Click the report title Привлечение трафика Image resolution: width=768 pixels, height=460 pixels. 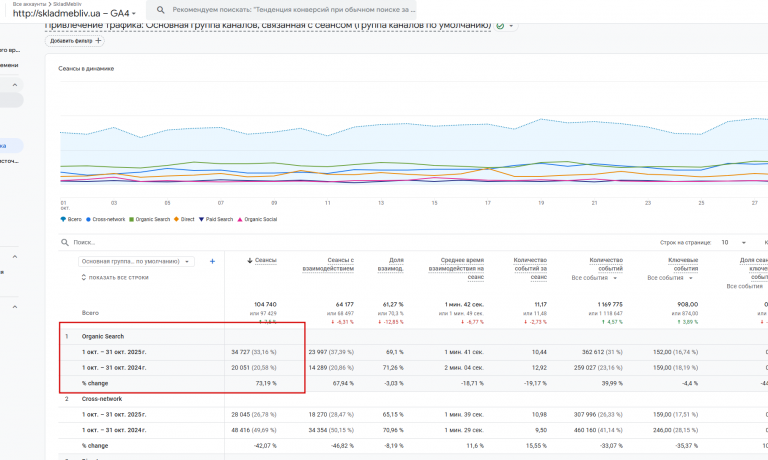point(267,25)
